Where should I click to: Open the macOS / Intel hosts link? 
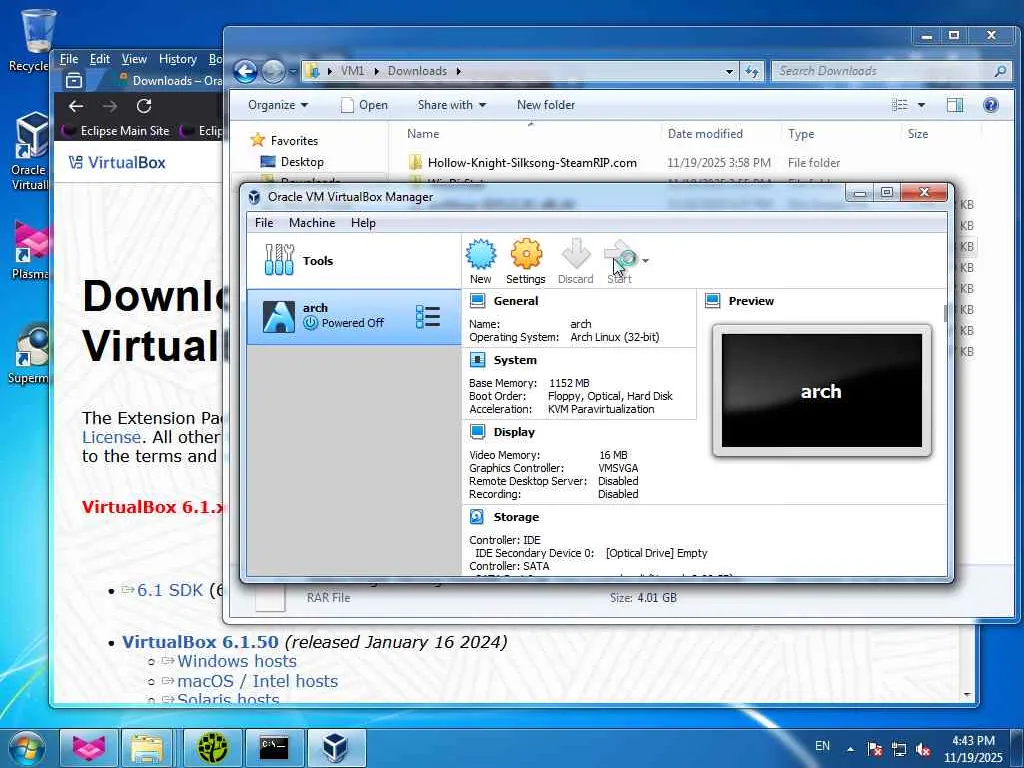coord(257,681)
